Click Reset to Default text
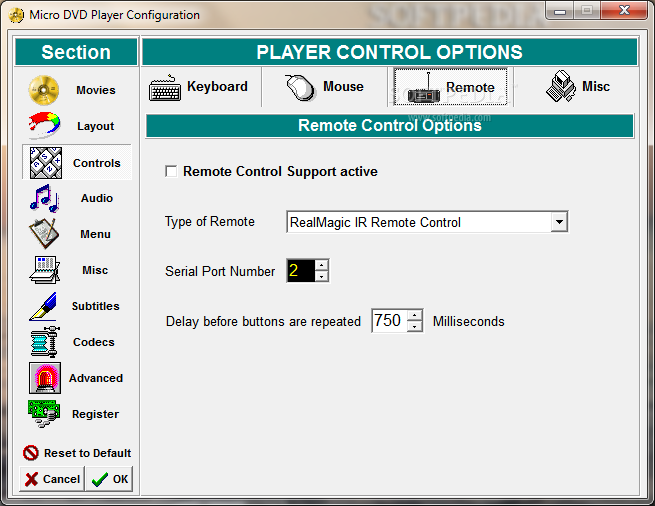The image size is (655, 506). point(87,453)
